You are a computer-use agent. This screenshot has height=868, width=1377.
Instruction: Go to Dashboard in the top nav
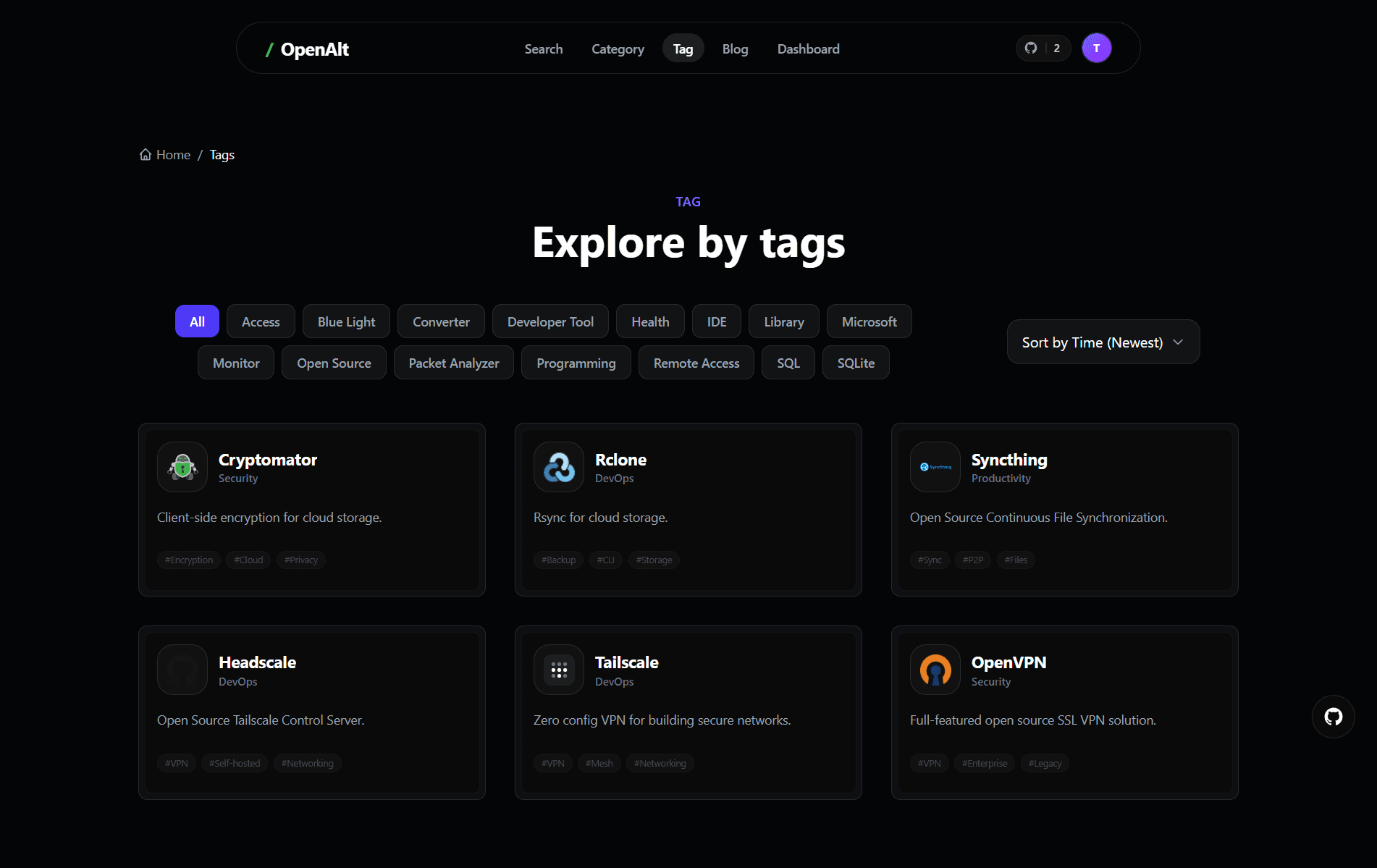pyautogui.click(x=808, y=49)
